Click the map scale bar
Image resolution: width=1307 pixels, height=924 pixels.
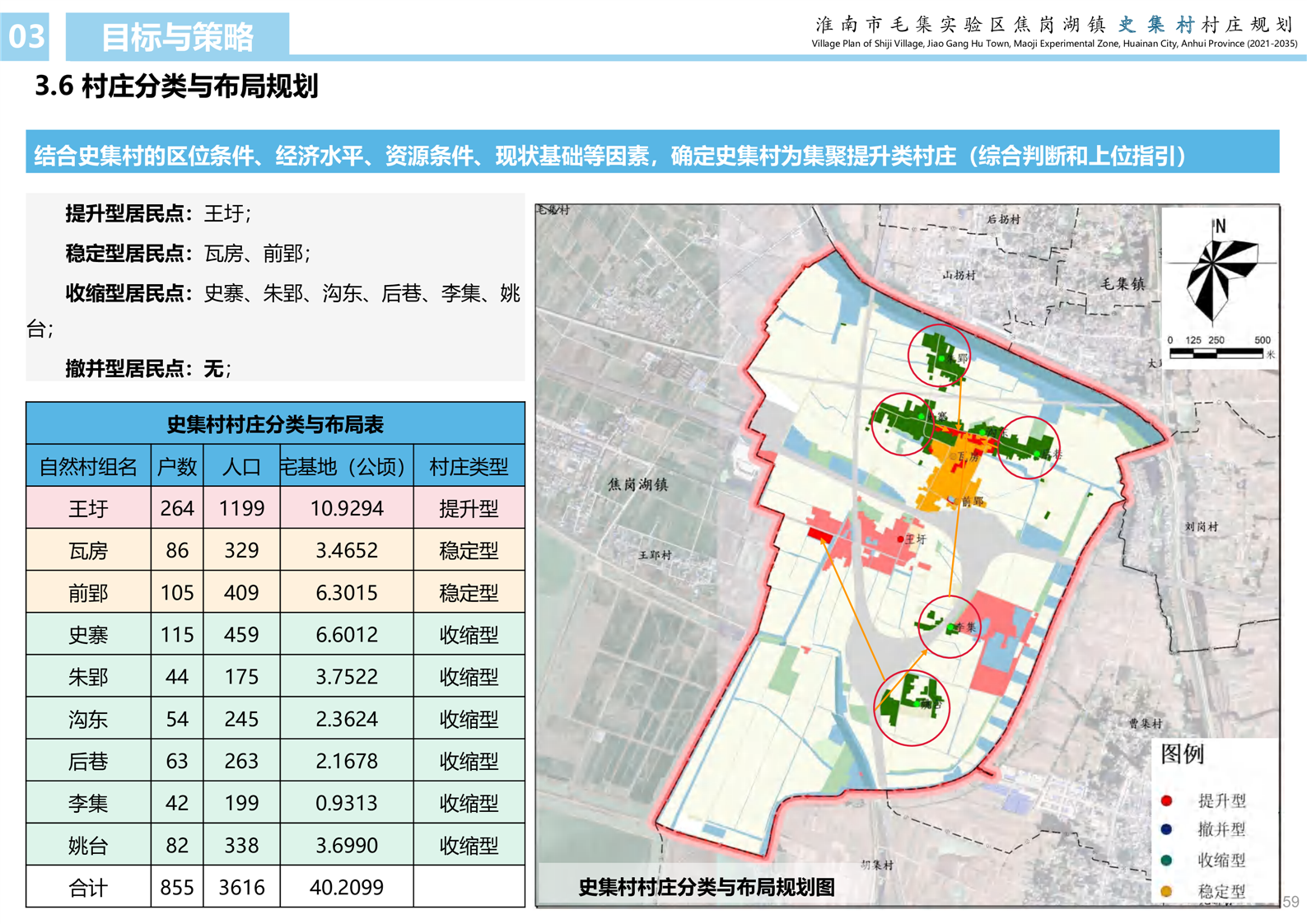[1216, 352]
